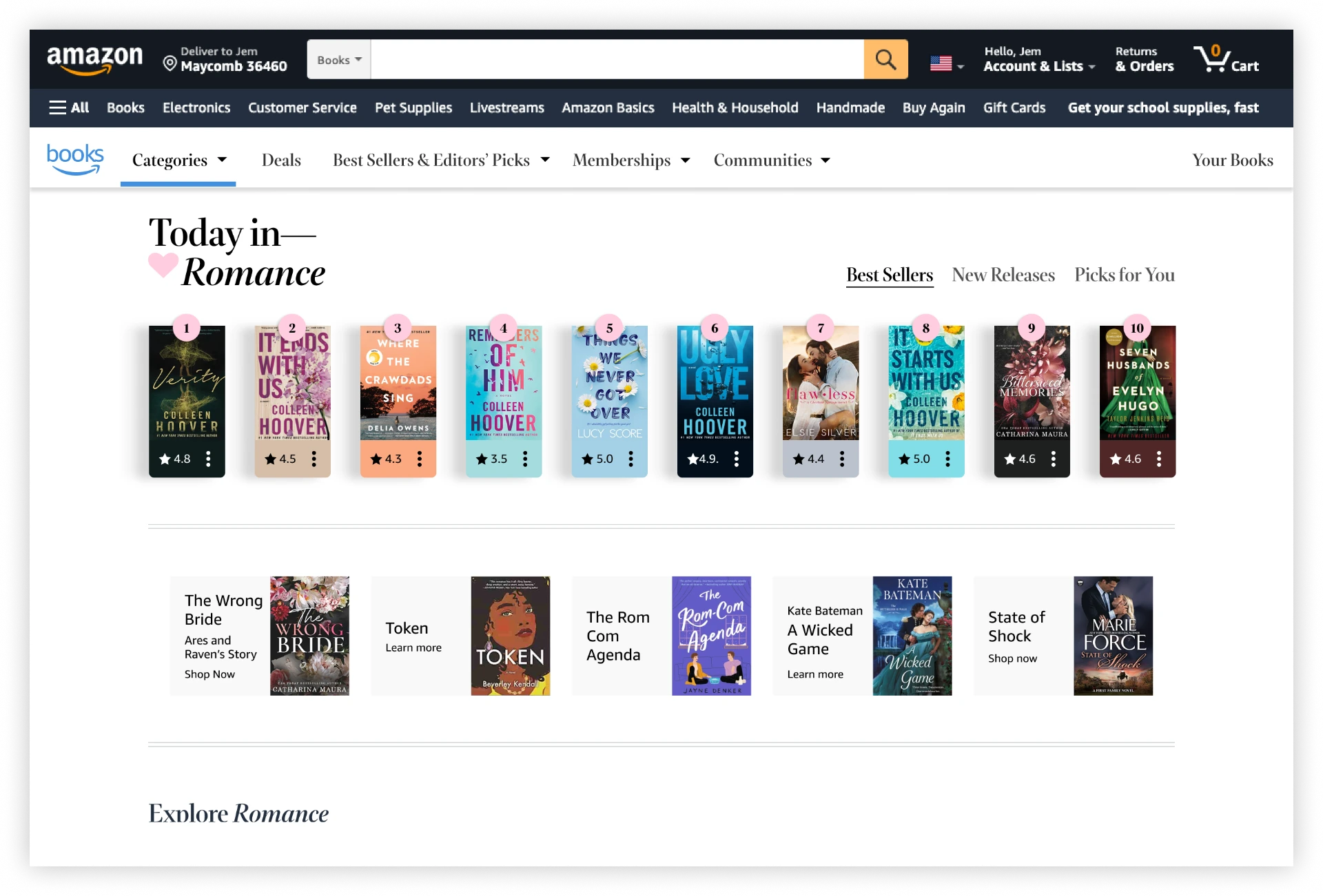Open the shopping cart icon
Image resolution: width=1323 pixels, height=896 pixels.
pos(1227,59)
